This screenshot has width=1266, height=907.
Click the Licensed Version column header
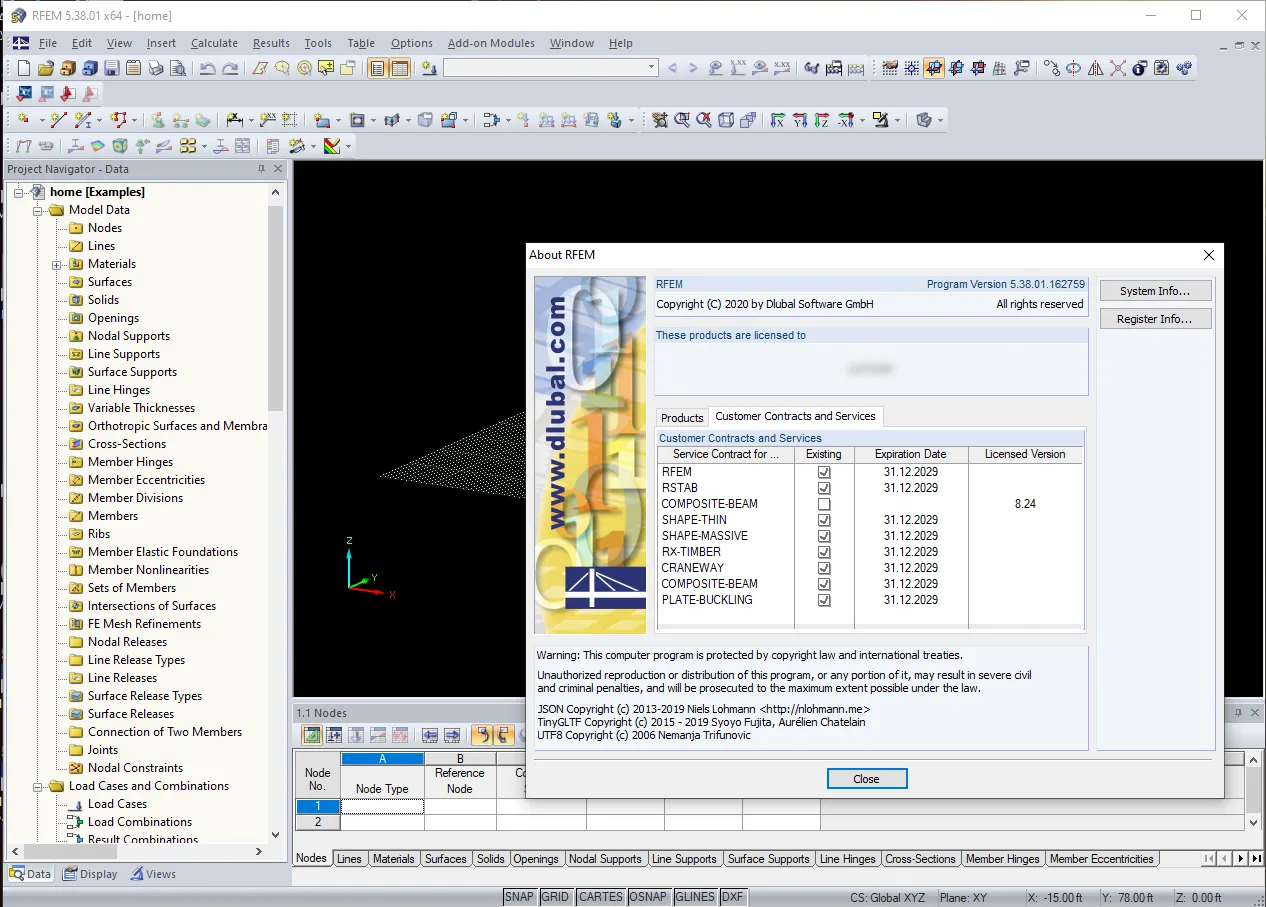point(1025,454)
